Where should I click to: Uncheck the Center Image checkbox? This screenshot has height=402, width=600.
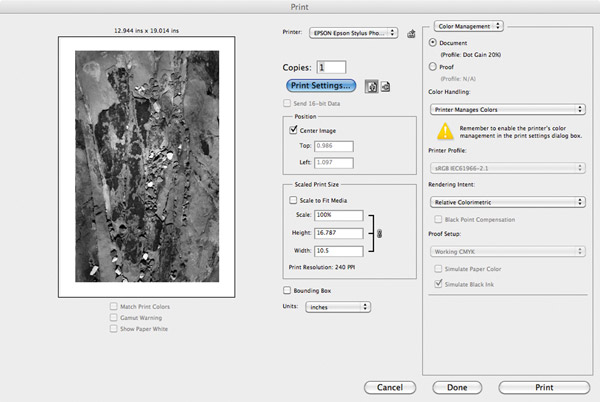pyautogui.click(x=293, y=130)
